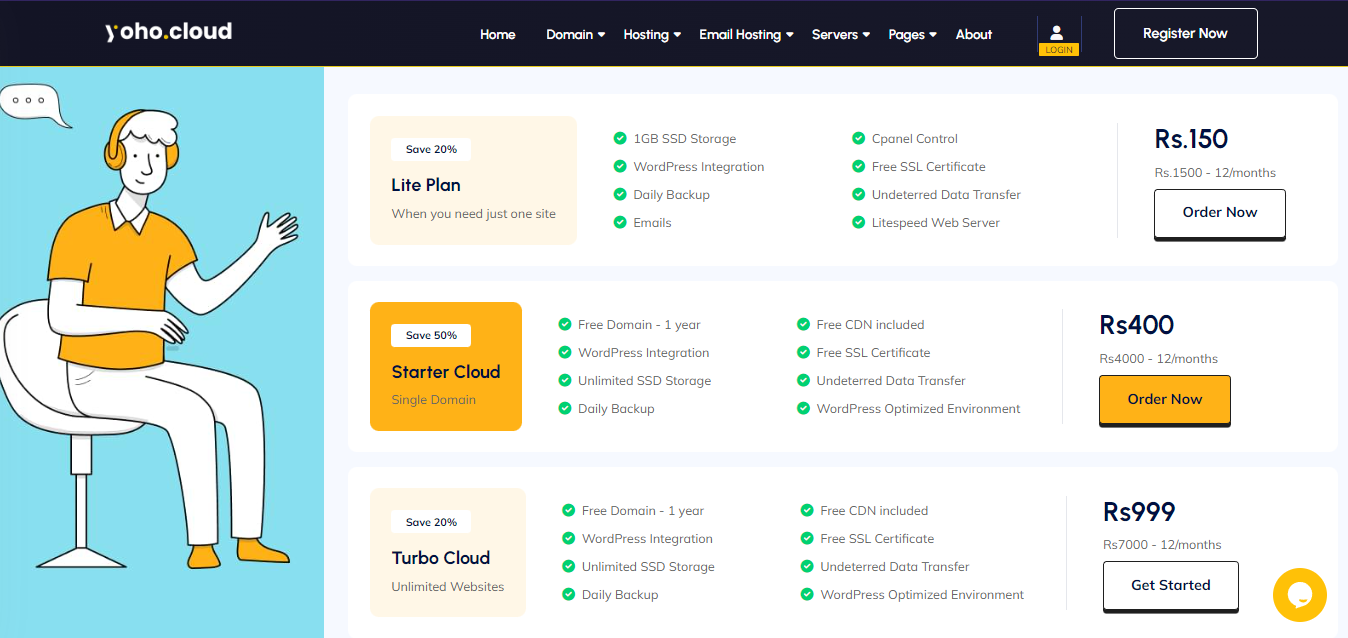
Task: Expand the Servers menu
Action: pyautogui.click(x=840, y=34)
